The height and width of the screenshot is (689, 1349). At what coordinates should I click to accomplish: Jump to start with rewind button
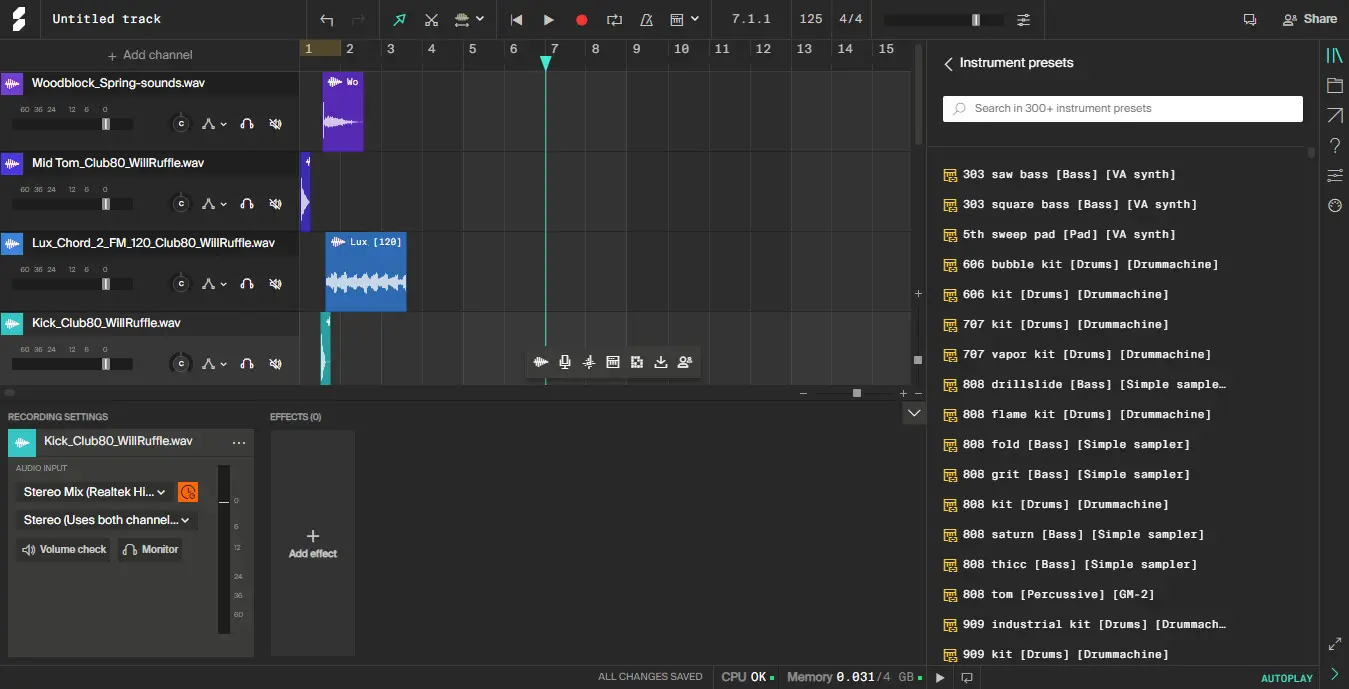(x=517, y=19)
